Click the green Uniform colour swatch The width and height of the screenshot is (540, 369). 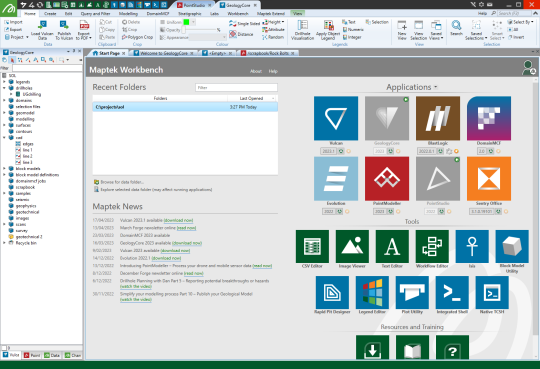(x=186, y=22)
